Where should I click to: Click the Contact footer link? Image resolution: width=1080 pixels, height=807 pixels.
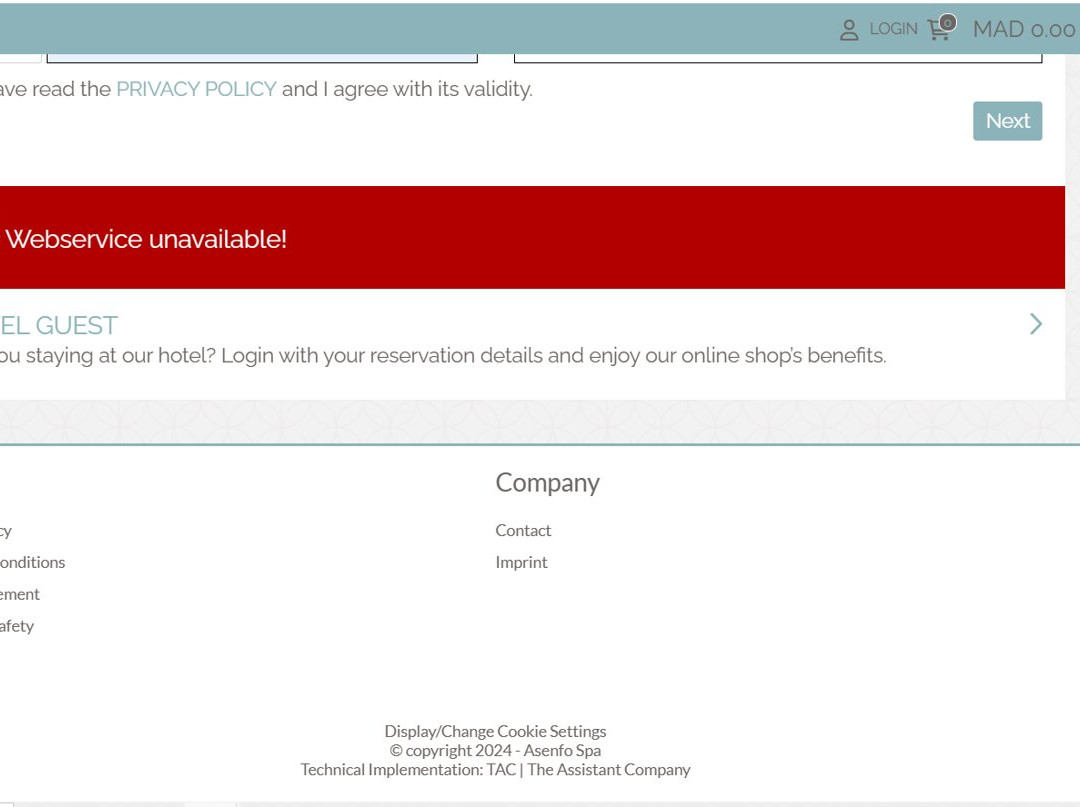pos(523,530)
